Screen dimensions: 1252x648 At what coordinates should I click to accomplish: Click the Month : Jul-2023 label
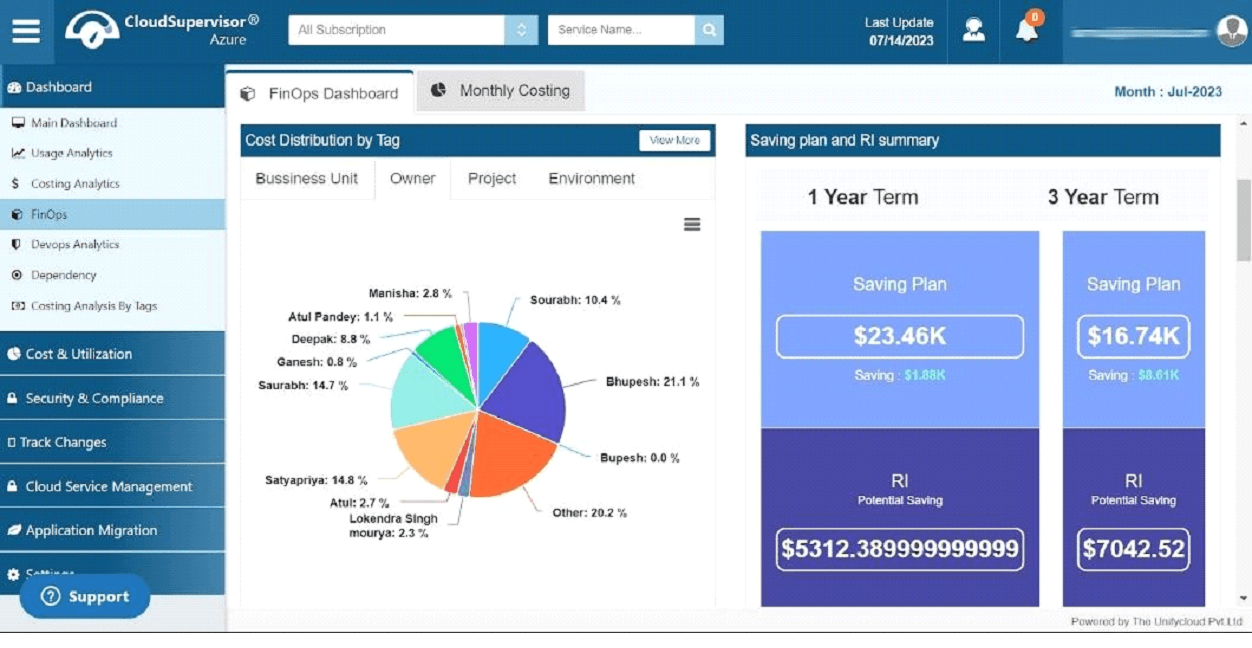(x=1168, y=92)
